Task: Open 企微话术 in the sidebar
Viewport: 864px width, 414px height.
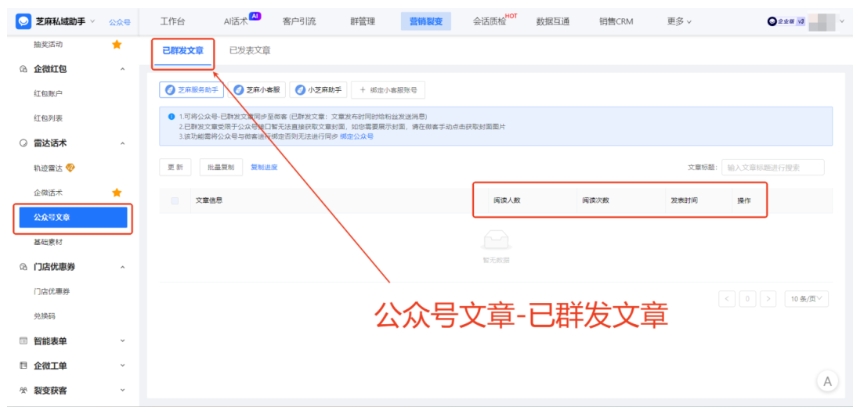Action: pos(48,192)
